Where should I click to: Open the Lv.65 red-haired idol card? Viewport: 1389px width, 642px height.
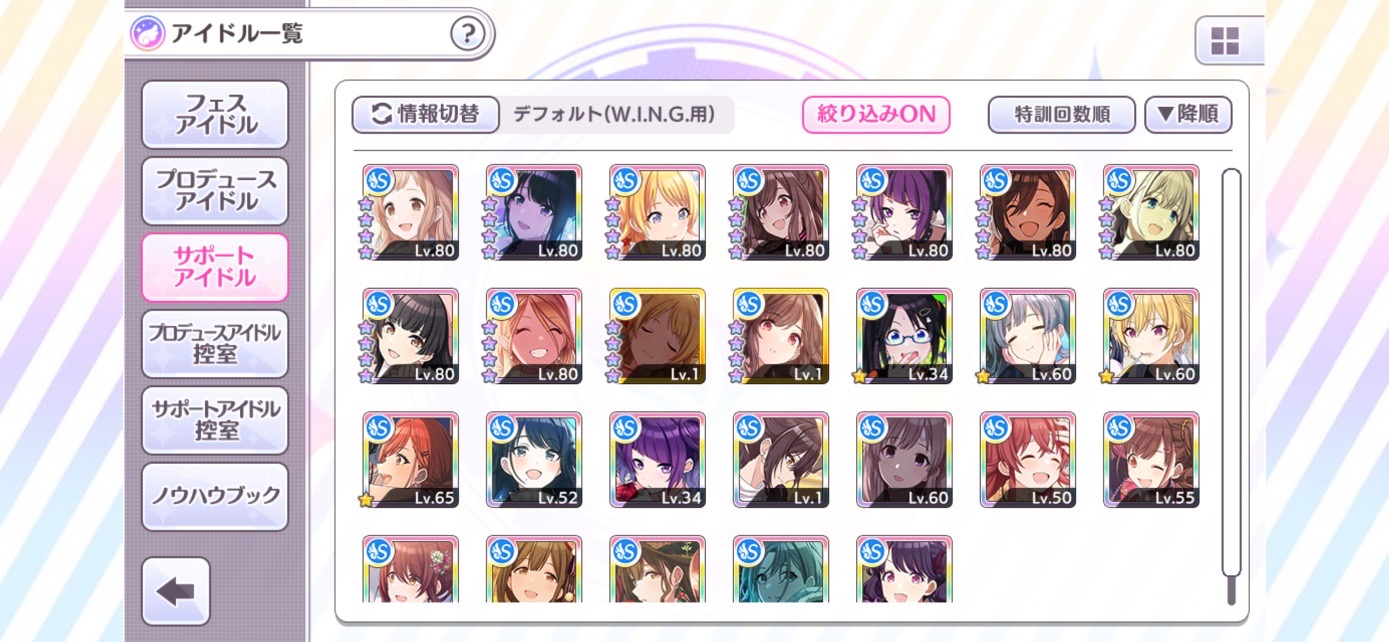[411, 460]
